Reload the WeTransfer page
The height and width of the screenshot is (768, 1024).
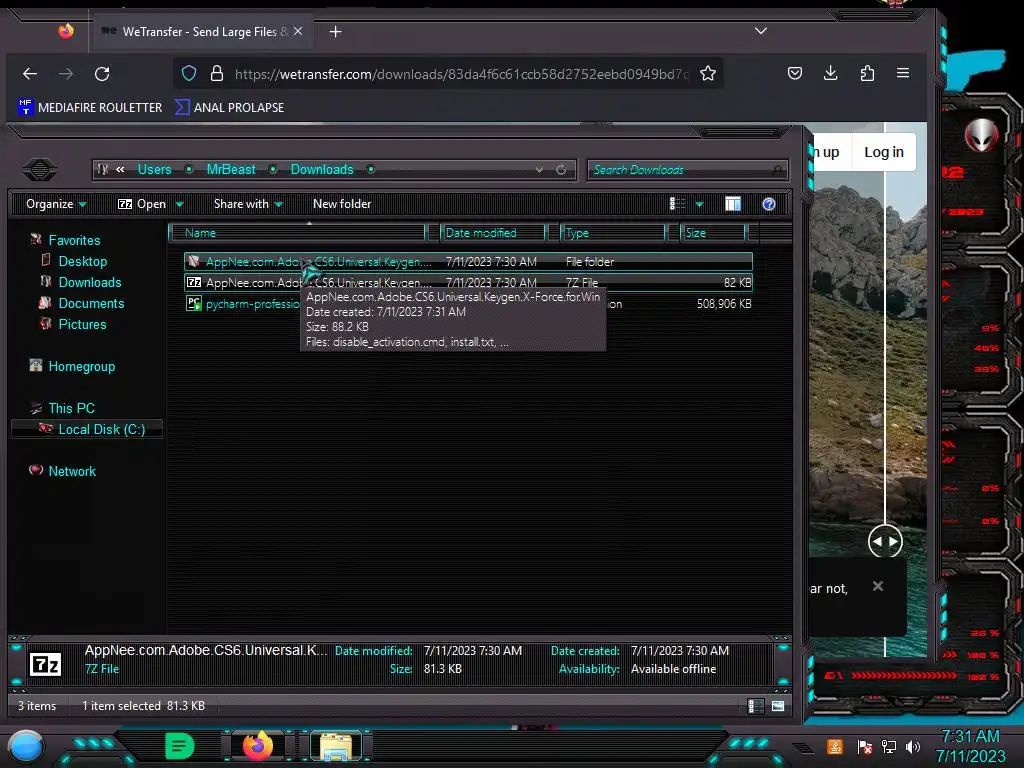tap(102, 74)
